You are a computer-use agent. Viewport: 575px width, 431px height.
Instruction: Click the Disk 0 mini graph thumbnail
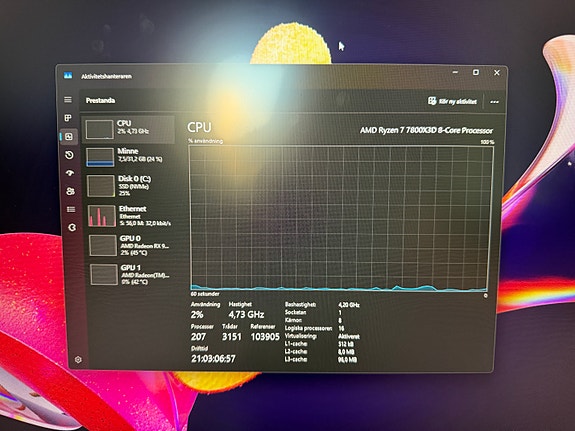(x=101, y=186)
